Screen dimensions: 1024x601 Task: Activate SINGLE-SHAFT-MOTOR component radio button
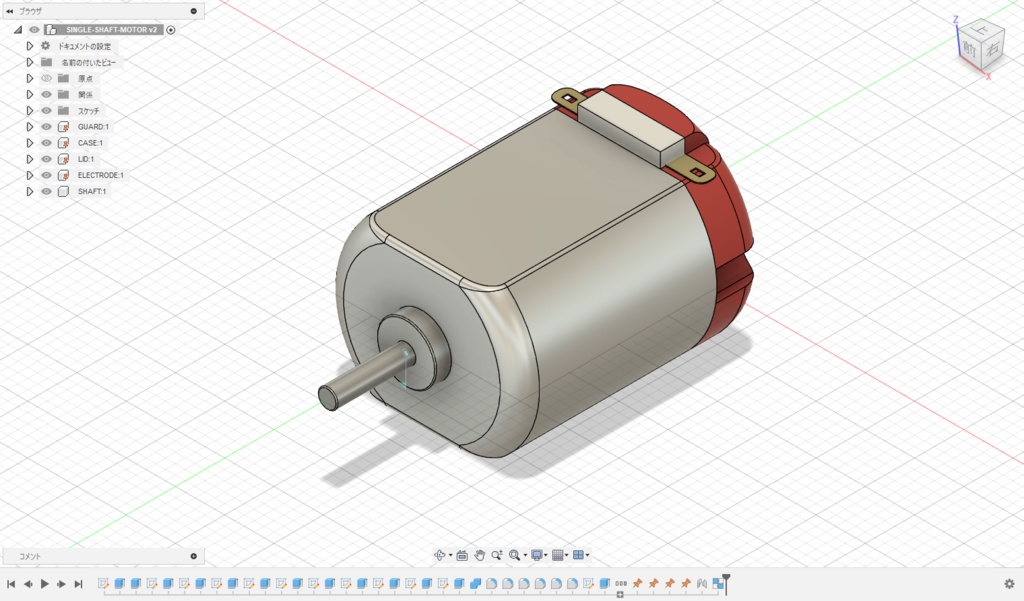click(170, 29)
